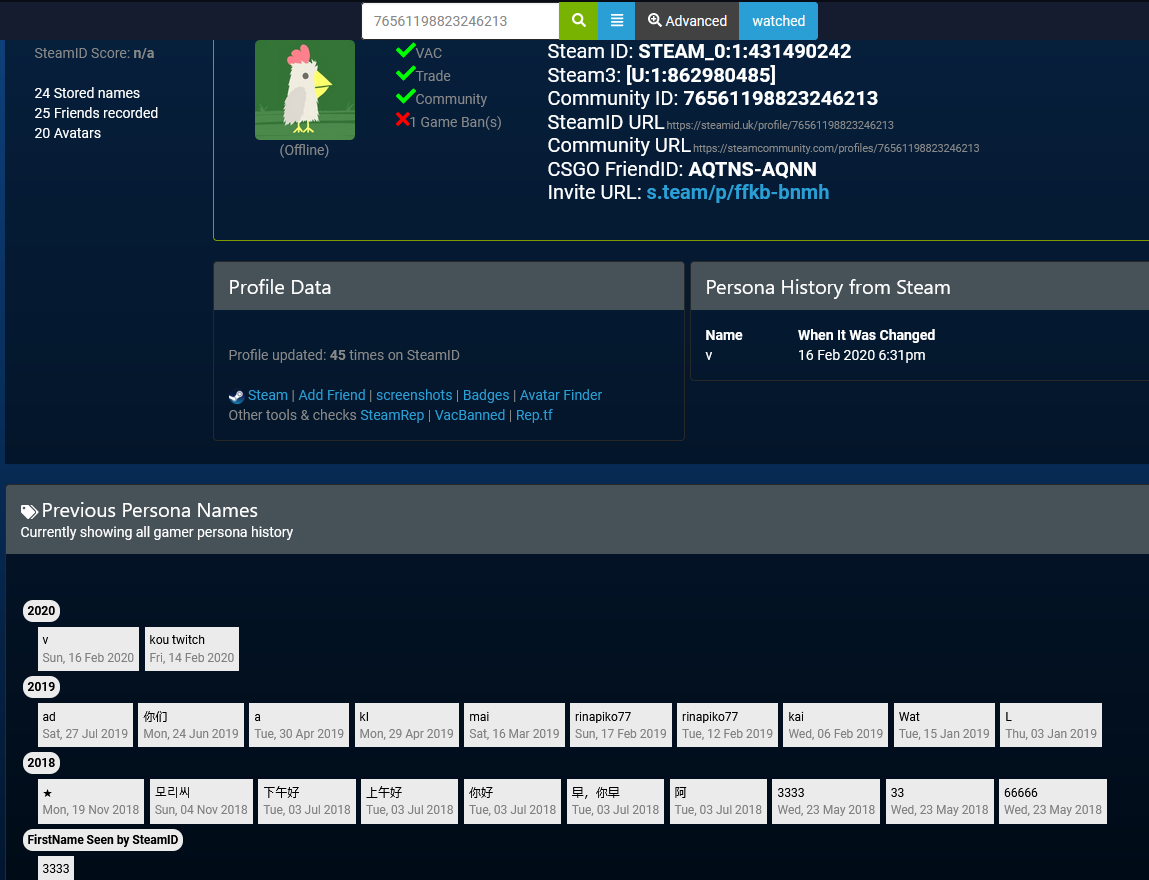Click the '你好' persona card

[x=513, y=801]
